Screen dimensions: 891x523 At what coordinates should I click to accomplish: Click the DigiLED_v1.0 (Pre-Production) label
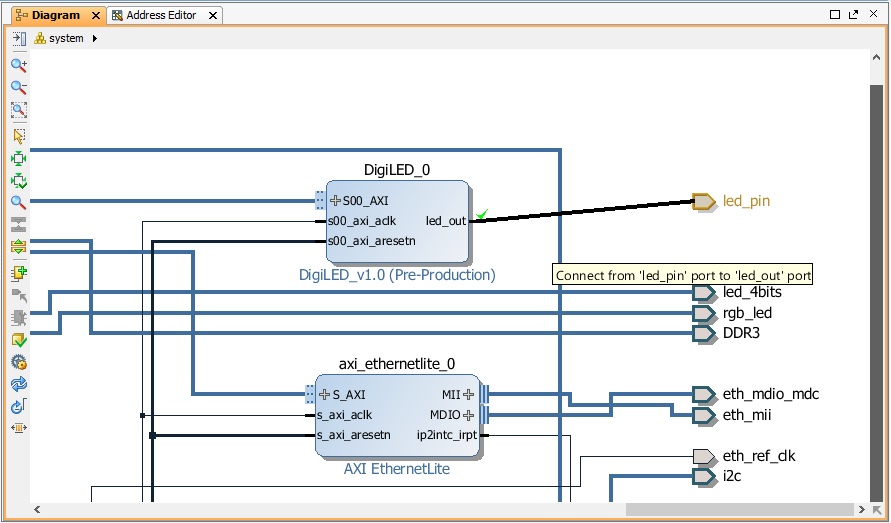[397, 275]
